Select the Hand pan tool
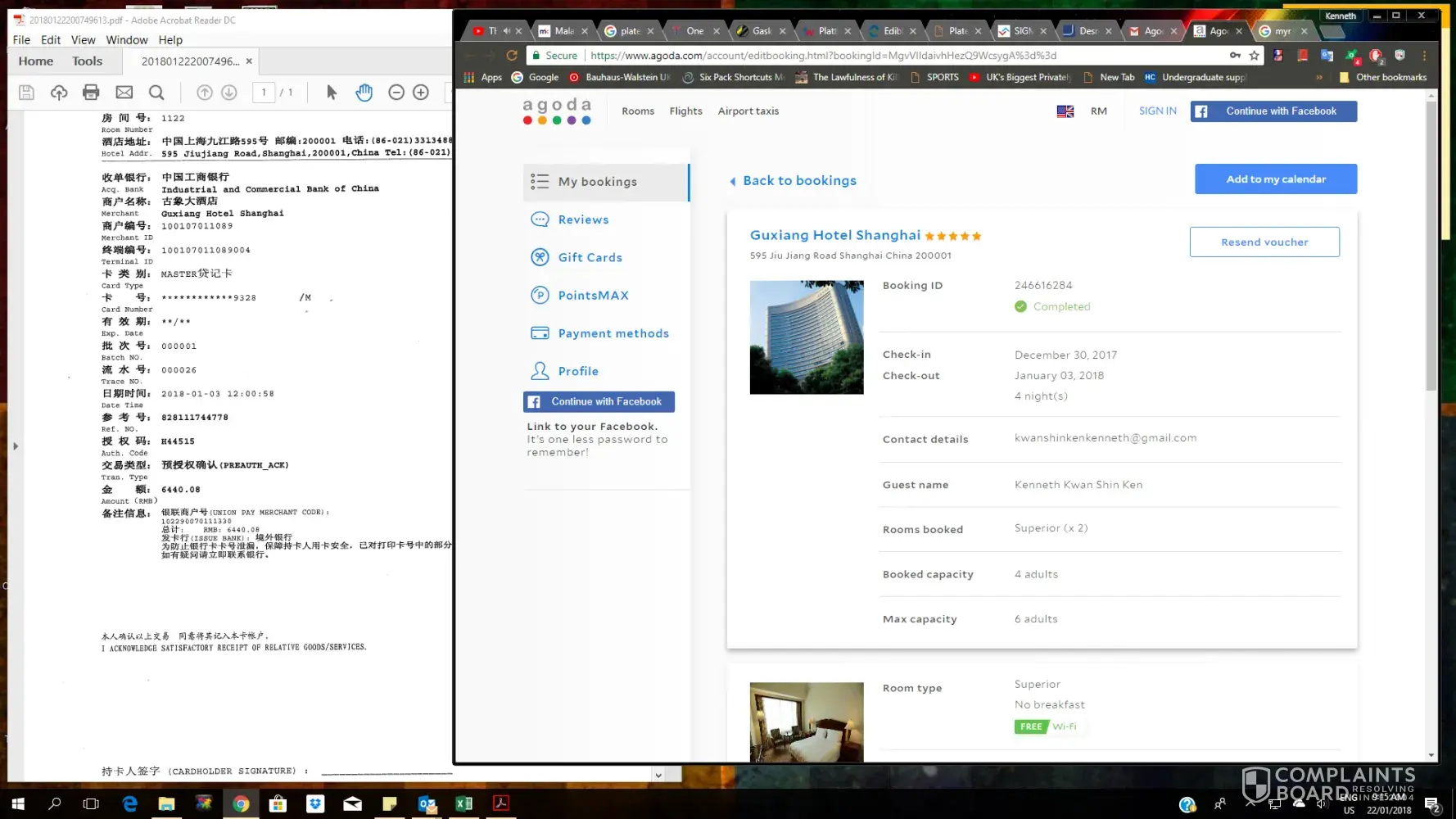Image resolution: width=1456 pixels, height=819 pixels. [x=364, y=93]
